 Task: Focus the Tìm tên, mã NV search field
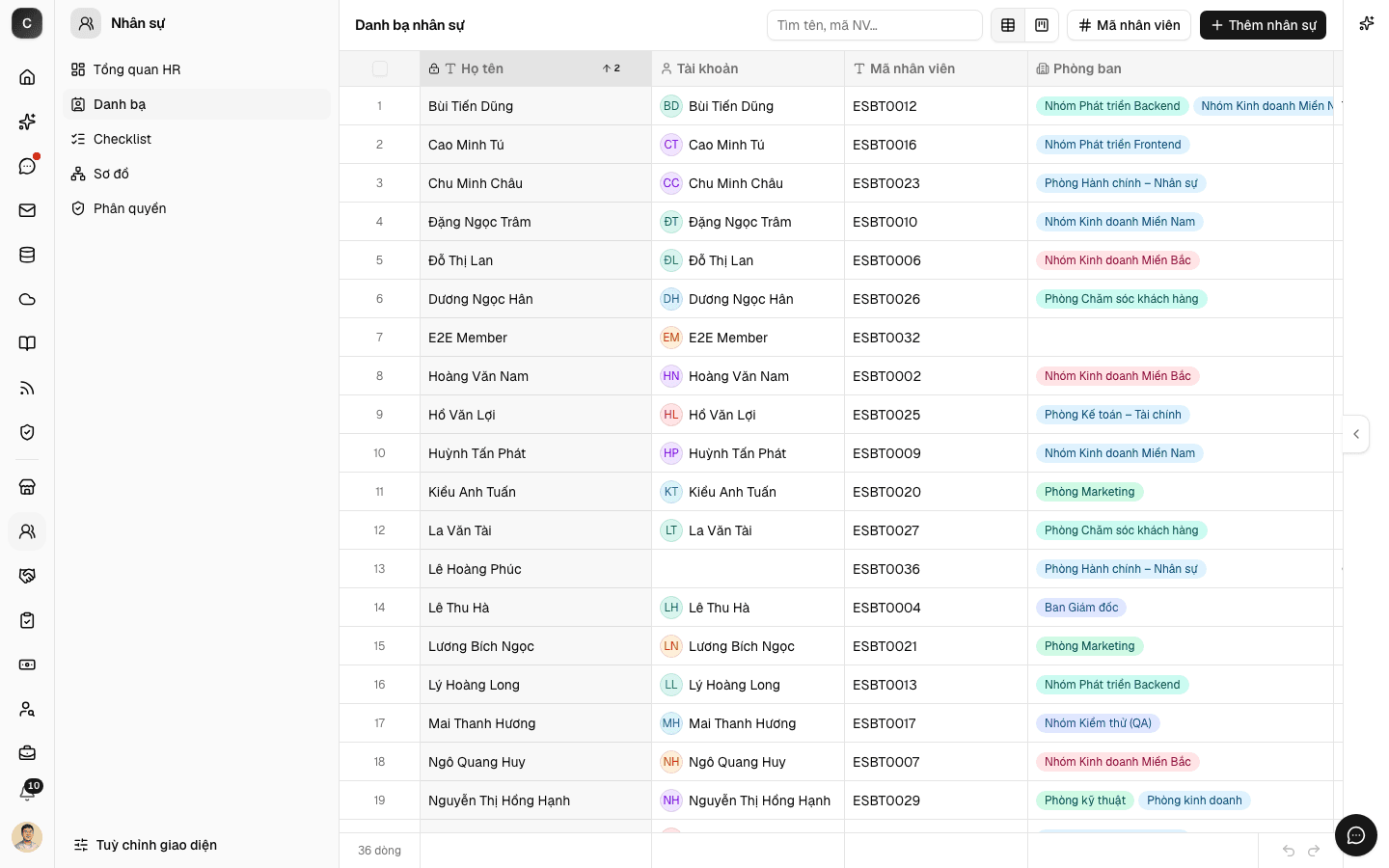pyautogui.click(x=874, y=25)
